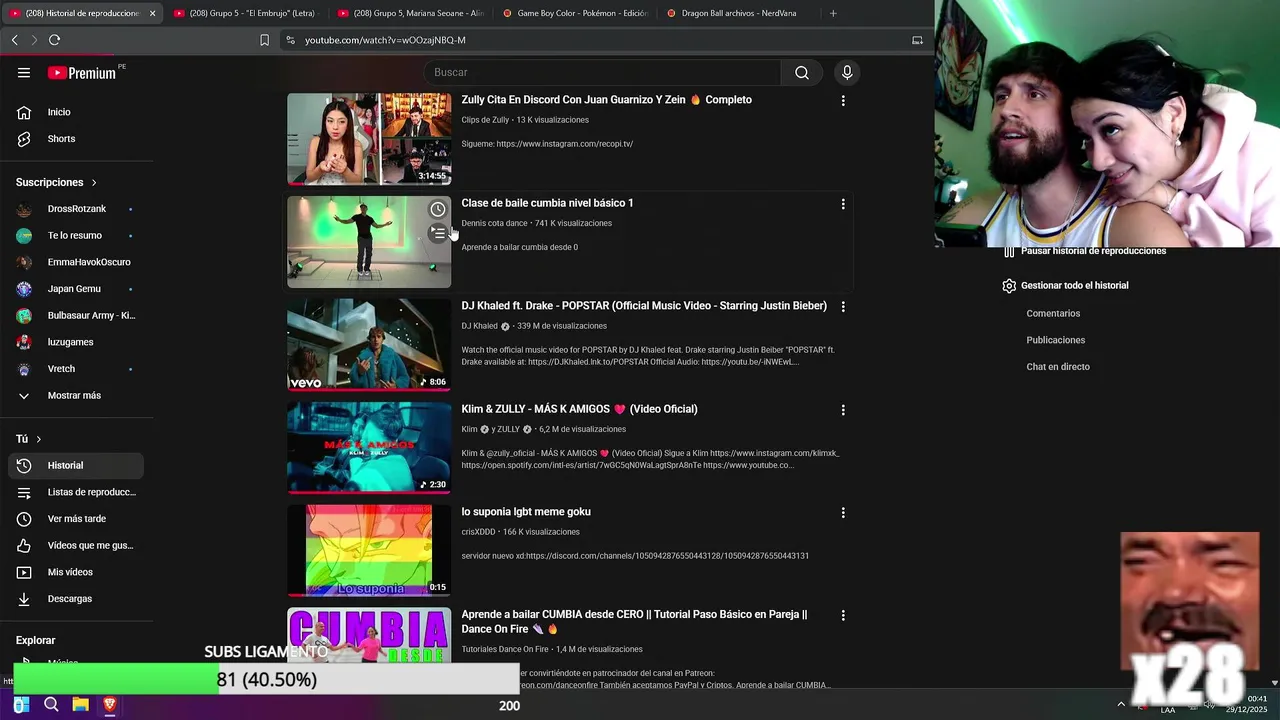
Task: Add cumbia class video to queue icon
Action: coord(438,233)
